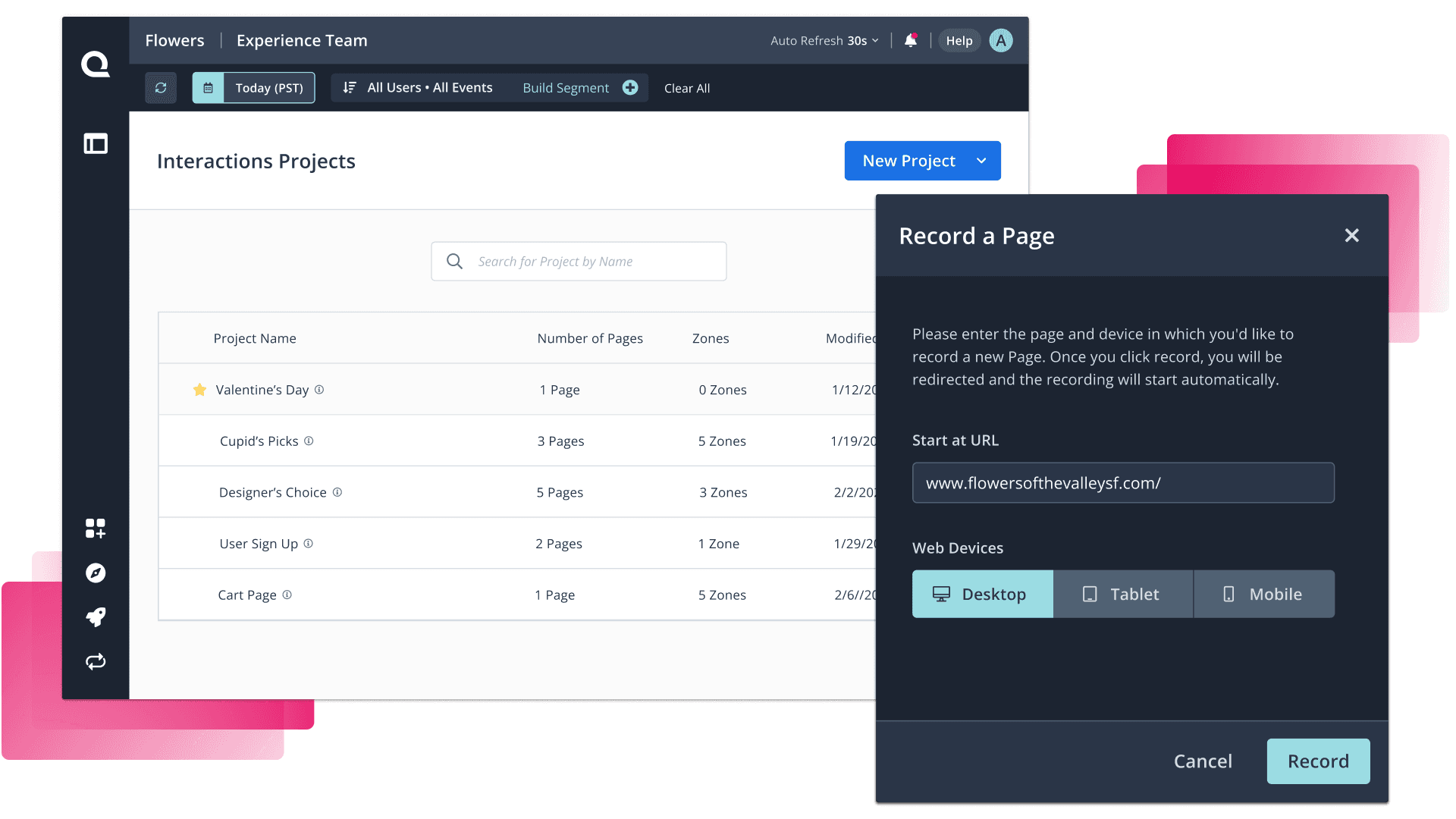Select Mobile device type toggle
The width and height of the screenshot is (1456, 819).
(1264, 594)
